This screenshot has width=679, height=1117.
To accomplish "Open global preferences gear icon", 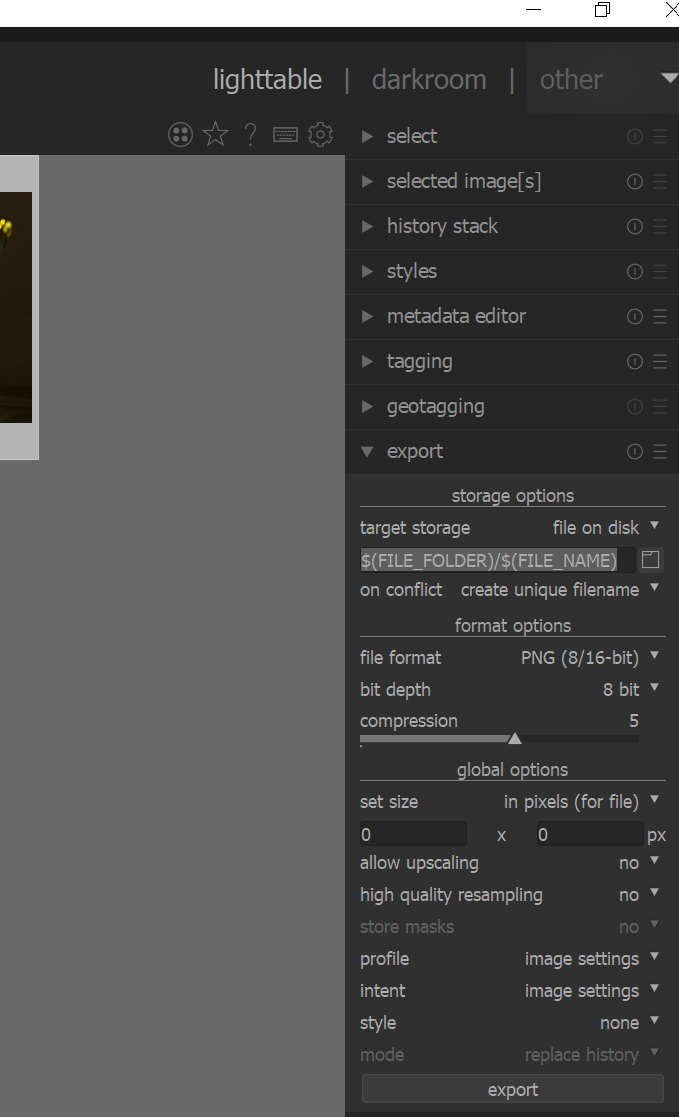I will point(320,135).
